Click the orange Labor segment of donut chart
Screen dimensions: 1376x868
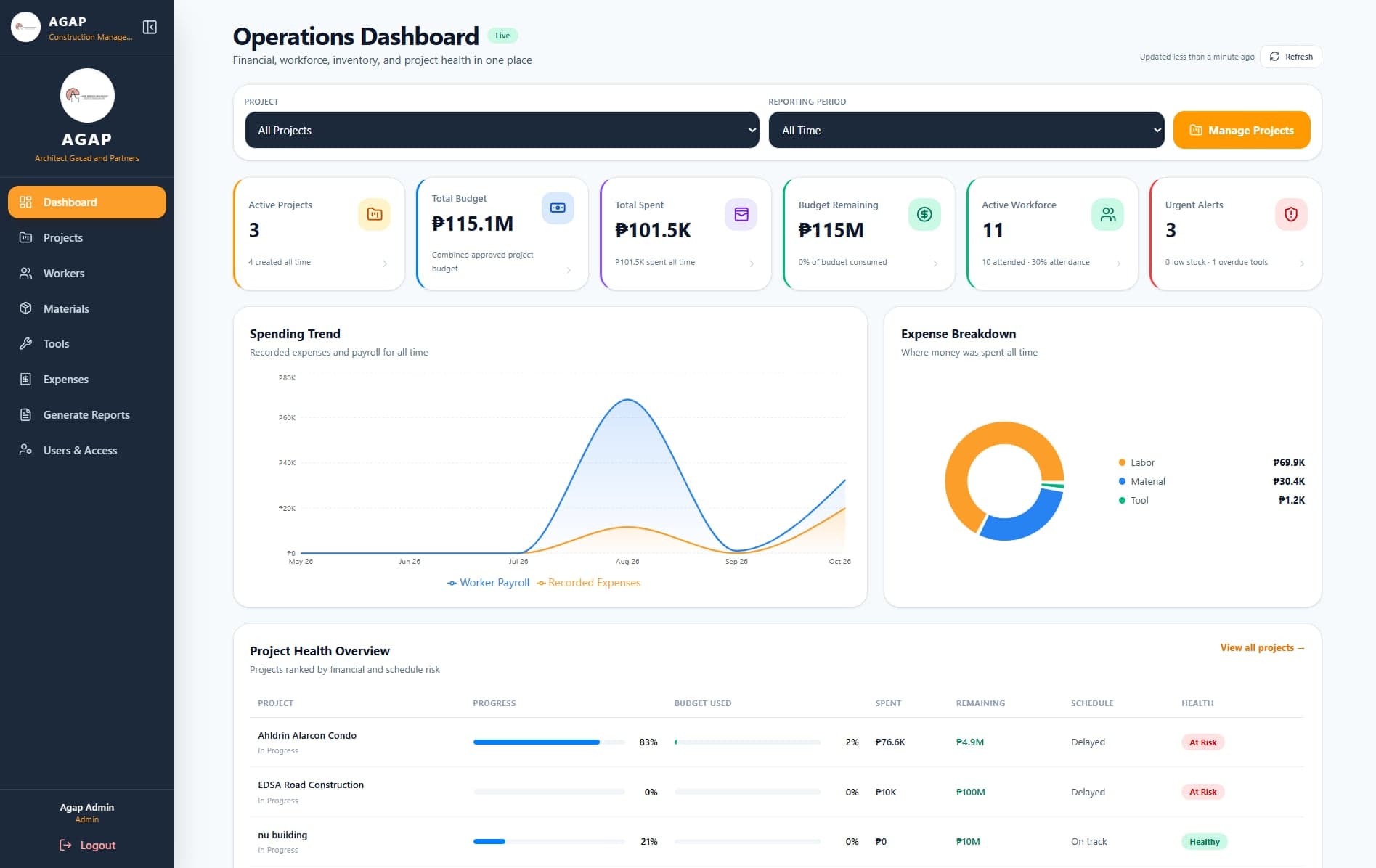(x=966, y=454)
